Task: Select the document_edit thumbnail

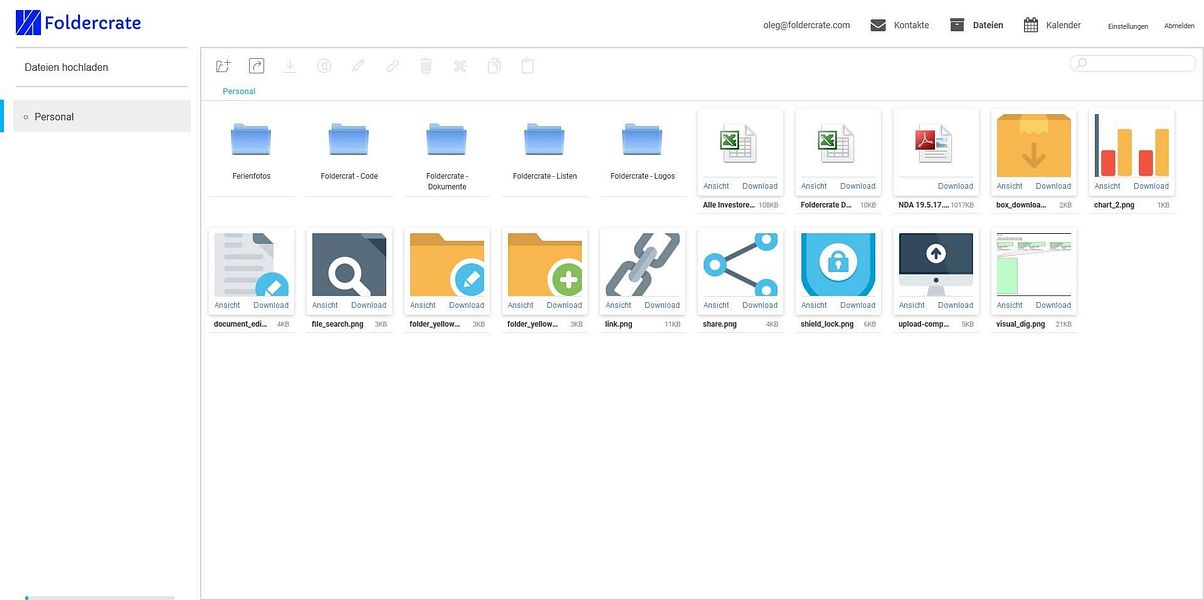Action: (251, 265)
